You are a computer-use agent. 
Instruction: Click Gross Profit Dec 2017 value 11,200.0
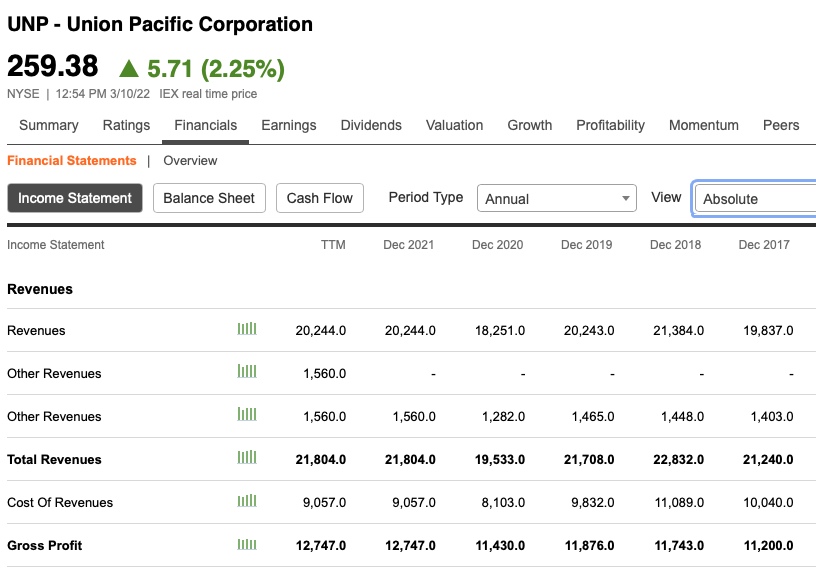point(769,546)
